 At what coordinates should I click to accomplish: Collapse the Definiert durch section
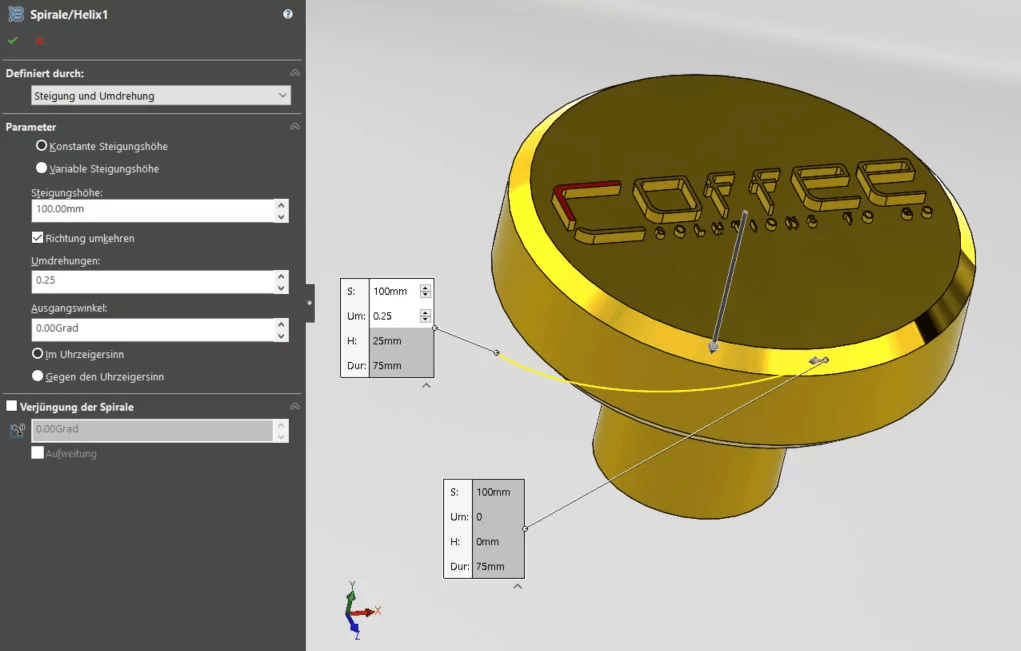[294, 72]
